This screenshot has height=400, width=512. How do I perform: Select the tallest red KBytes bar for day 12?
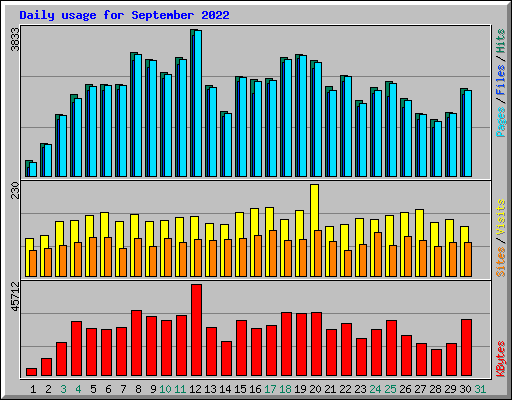point(196,330)
